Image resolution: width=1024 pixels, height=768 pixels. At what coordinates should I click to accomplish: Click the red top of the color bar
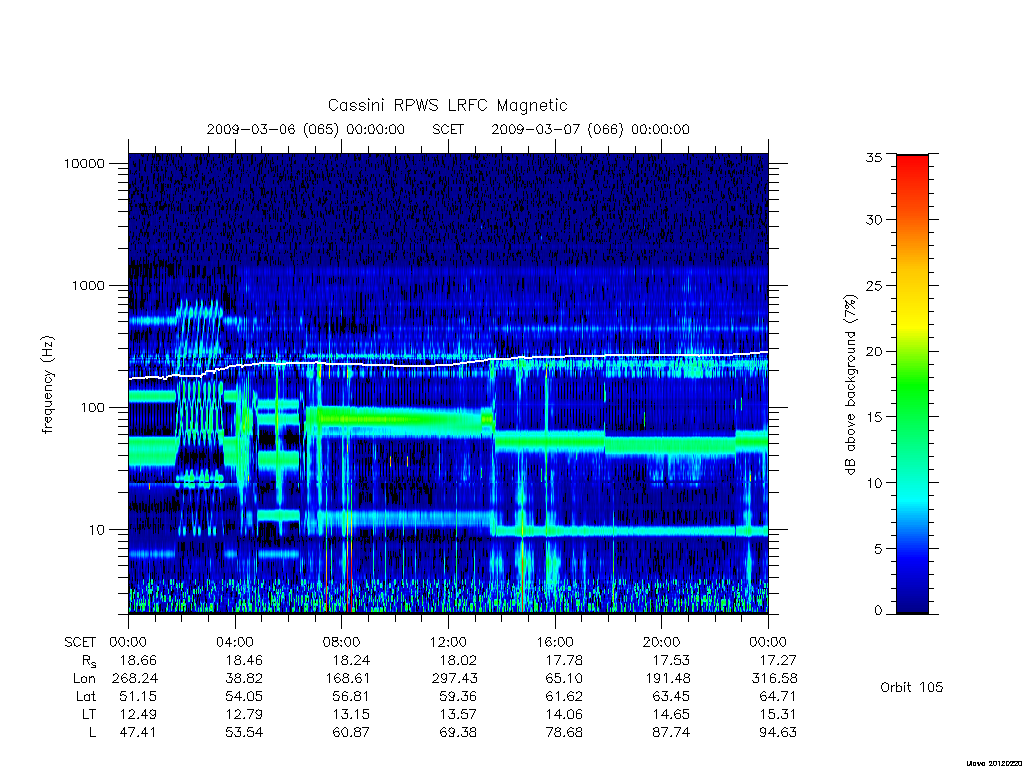[912, 171]
